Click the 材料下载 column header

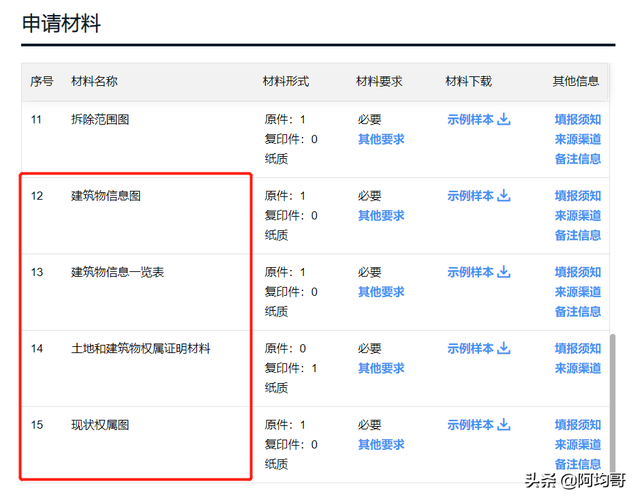point(469,81)
